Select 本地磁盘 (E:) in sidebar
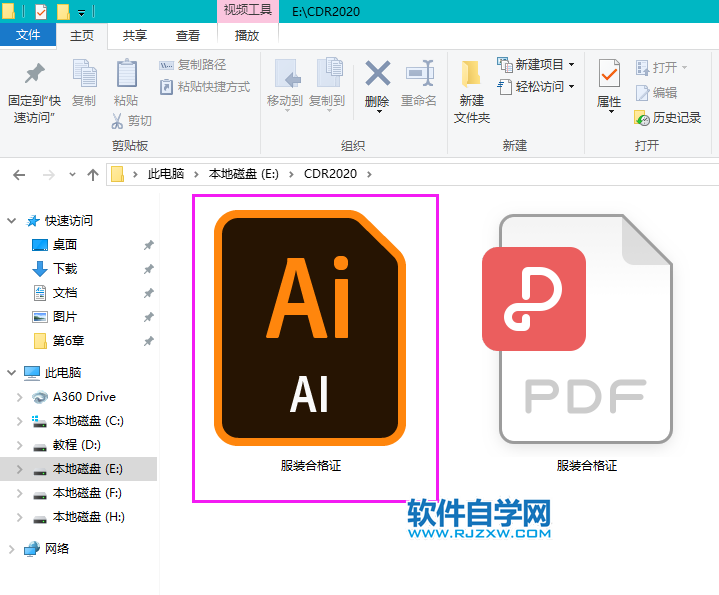This screenshot has width=719, height=595. (x=78, y=469)
